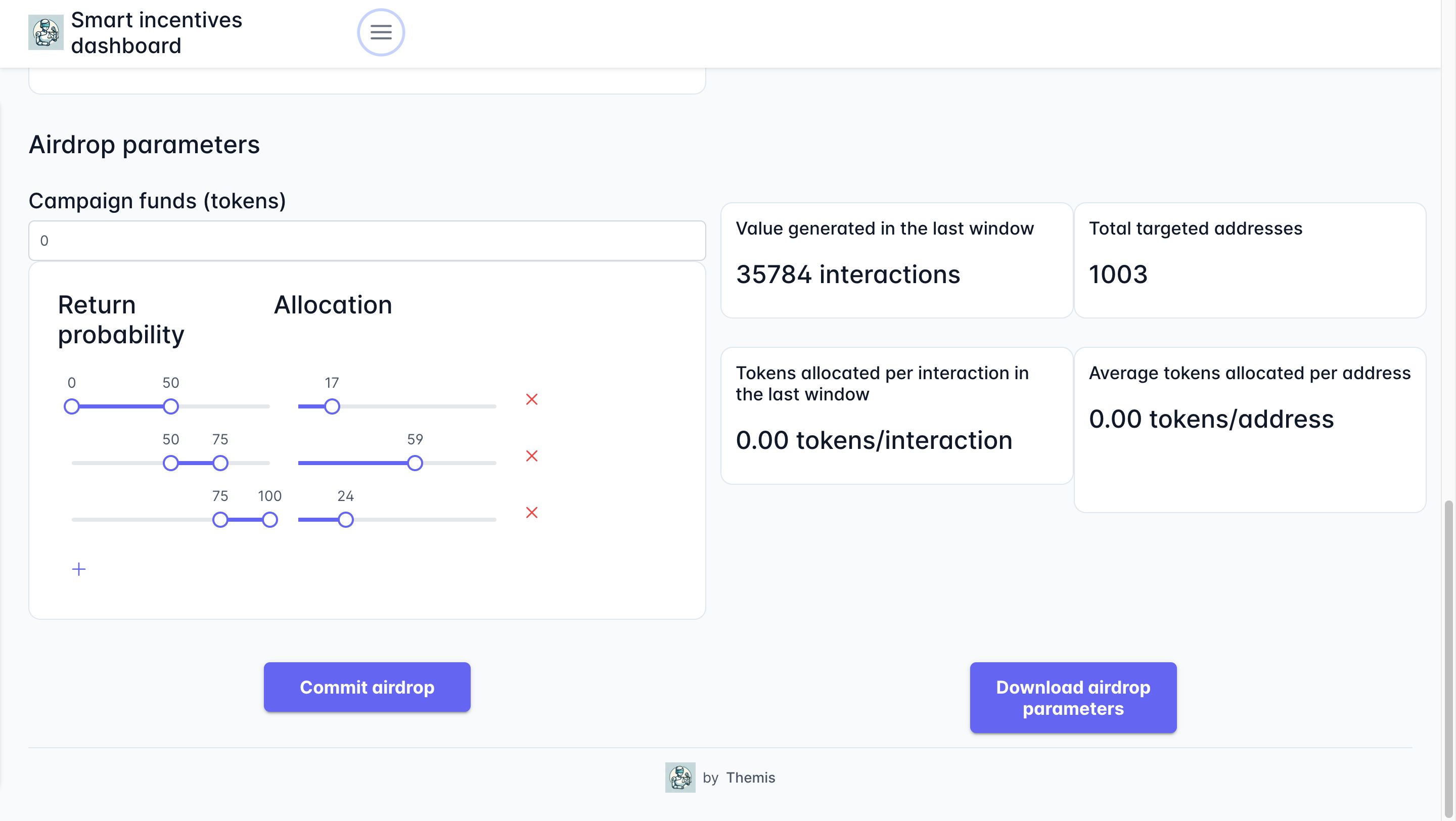Click the Smart incentives dashboard logo
This screenshot has height=821, width=1456.
tap(46, 33)
